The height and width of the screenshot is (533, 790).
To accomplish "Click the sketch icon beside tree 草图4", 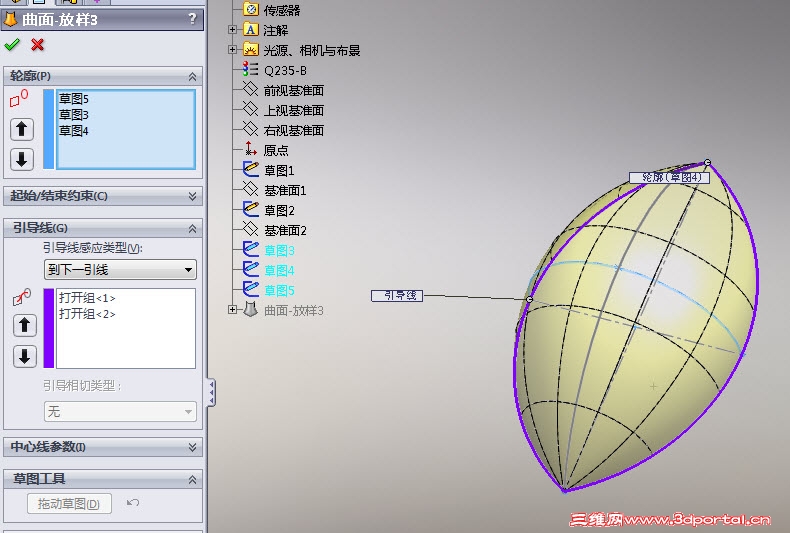I will click(250, 269).
